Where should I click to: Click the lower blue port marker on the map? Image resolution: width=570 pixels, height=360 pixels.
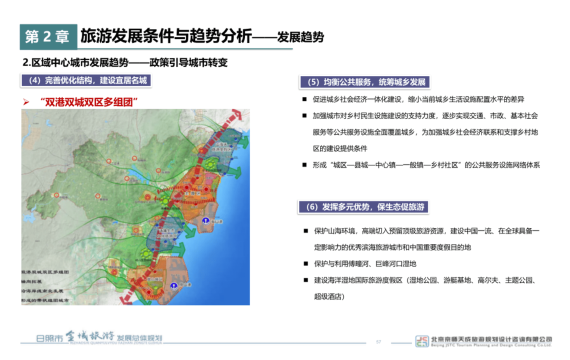pyautogui.click(x=174, y=285)
